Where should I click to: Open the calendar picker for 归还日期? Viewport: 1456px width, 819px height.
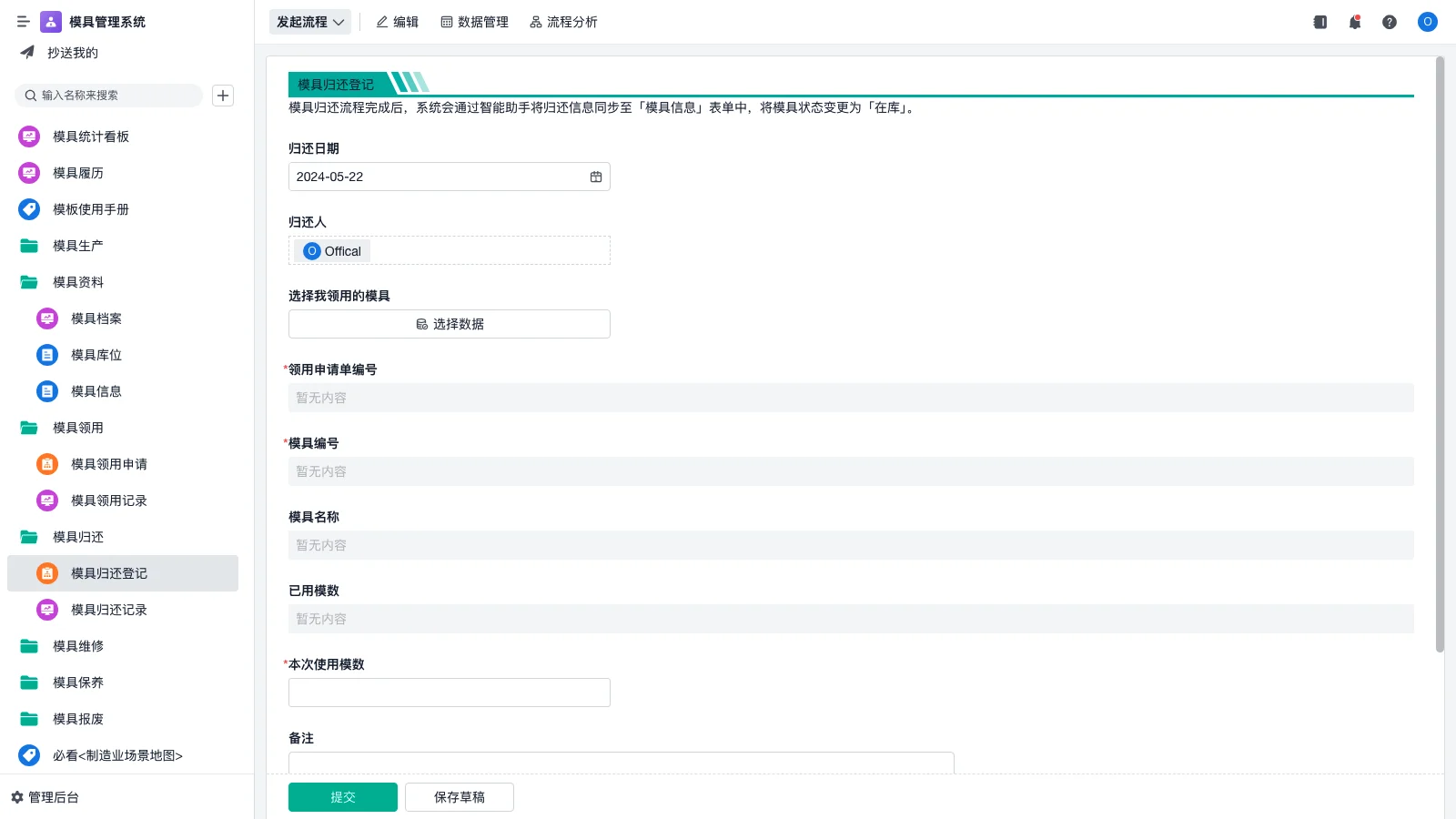[x=596, y=177]
